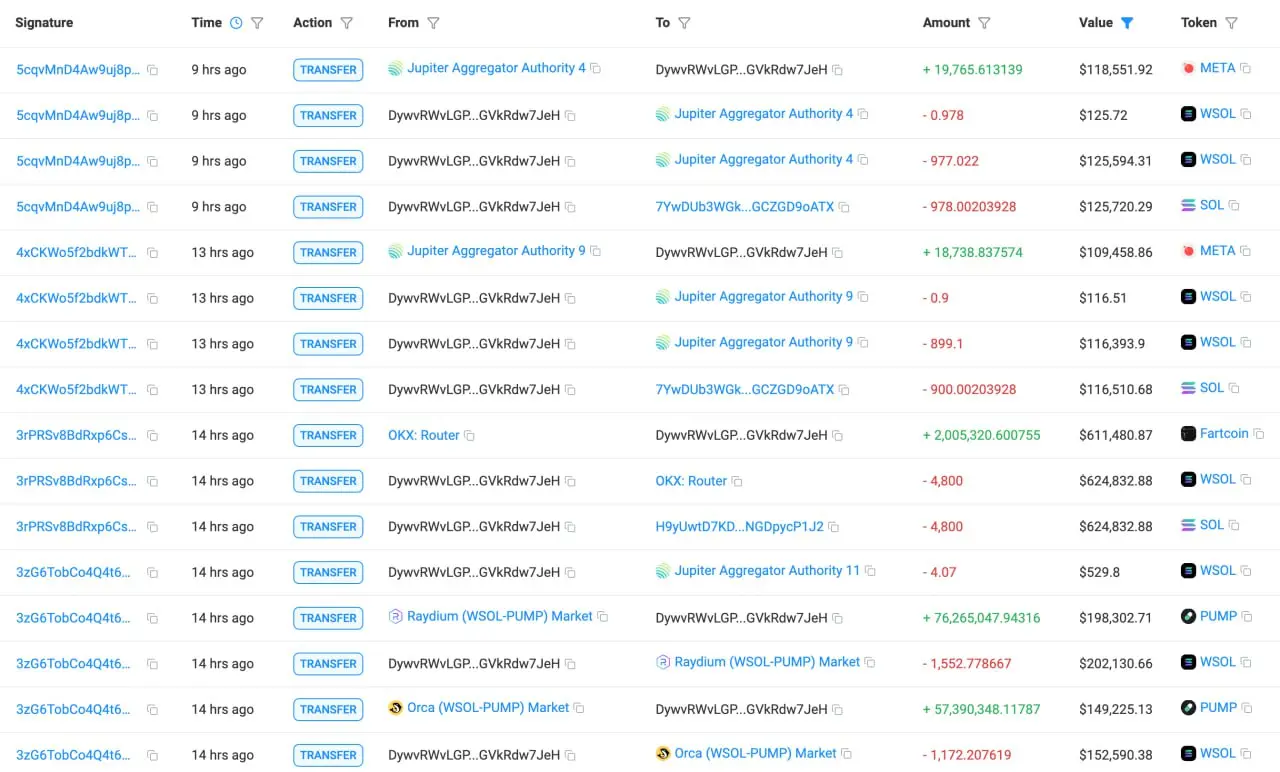Open Jupiter Aggregator Authority 11 account
1280x772 pixels.
(767, 571)
